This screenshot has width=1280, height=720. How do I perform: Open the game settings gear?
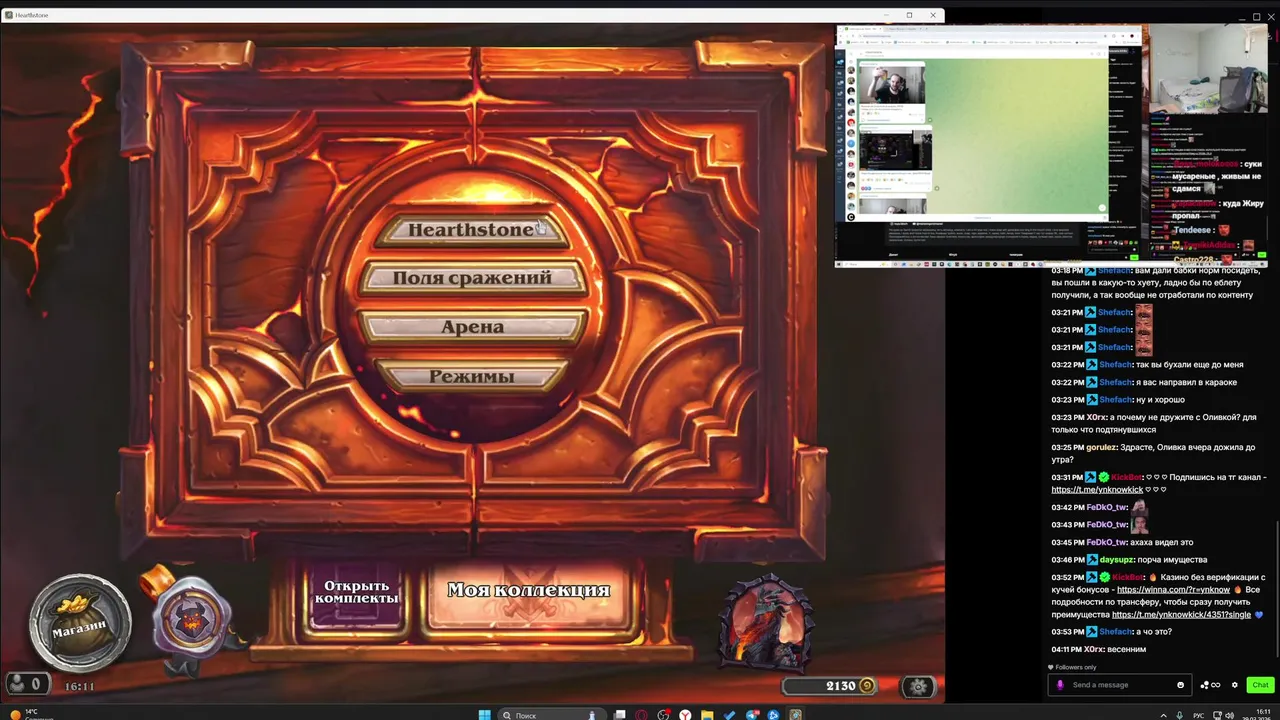918,686
